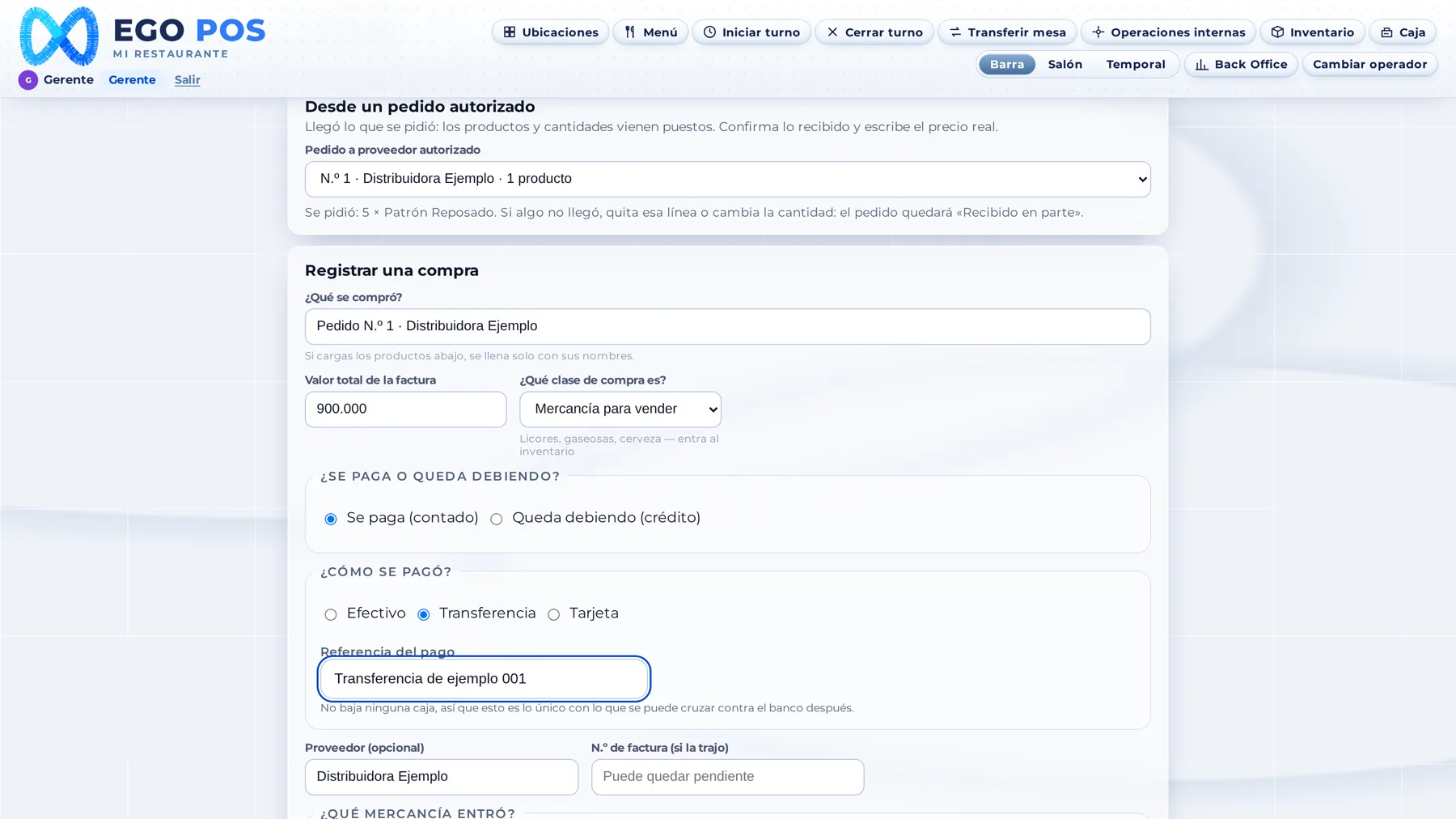Open the Ubicaciones menu item
This screenshot has height=819, width=1456.
pos(550,32)
